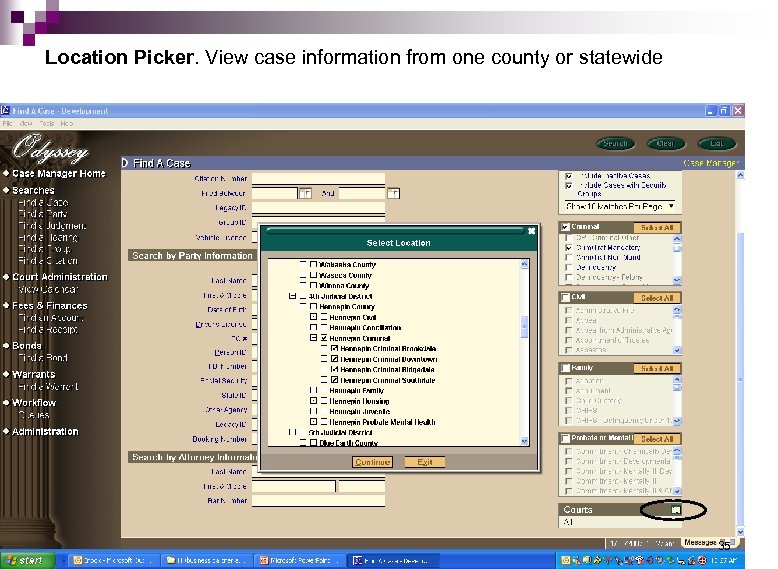Open the Tools menu

(x=47, y=124)
